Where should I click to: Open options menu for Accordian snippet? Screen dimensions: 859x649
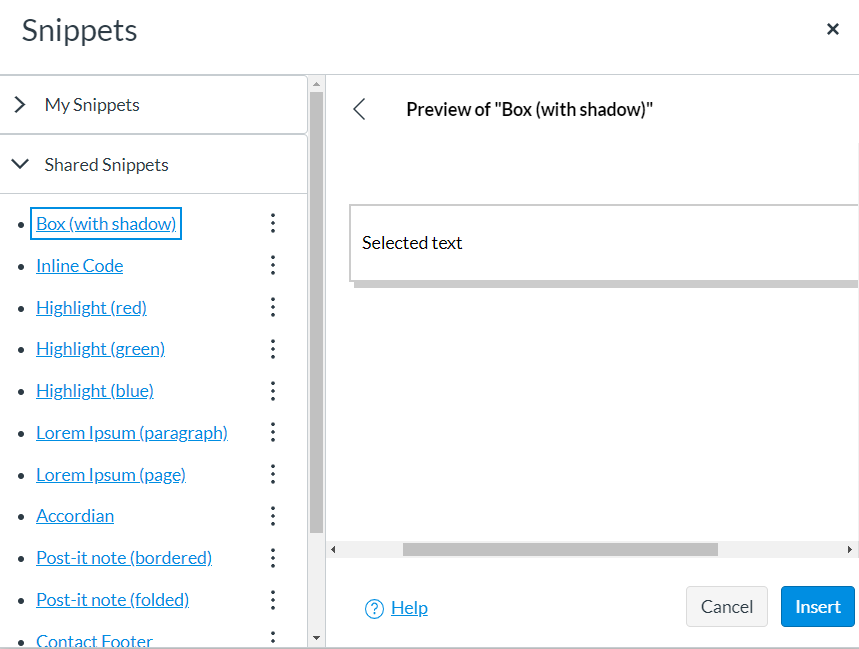[273, 516]
